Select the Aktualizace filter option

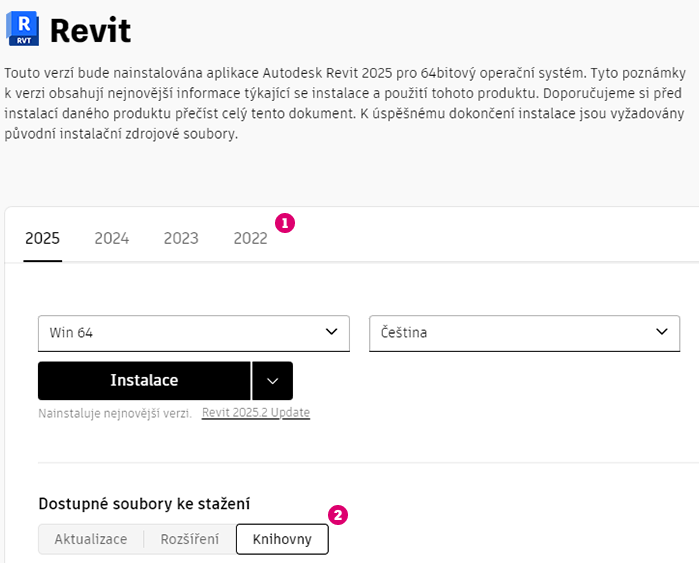[91, 539]
